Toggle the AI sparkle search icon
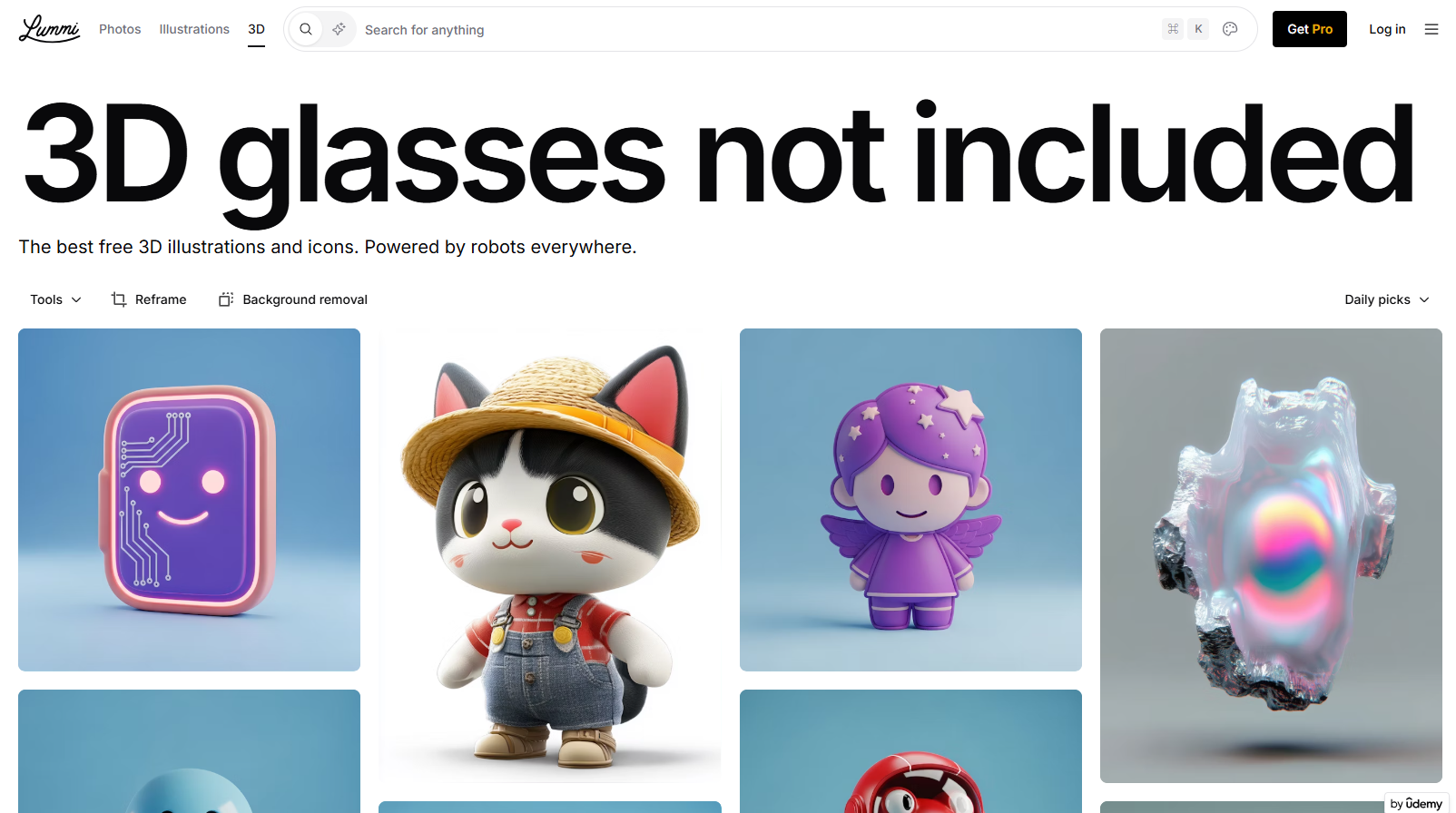 point(339,29)
